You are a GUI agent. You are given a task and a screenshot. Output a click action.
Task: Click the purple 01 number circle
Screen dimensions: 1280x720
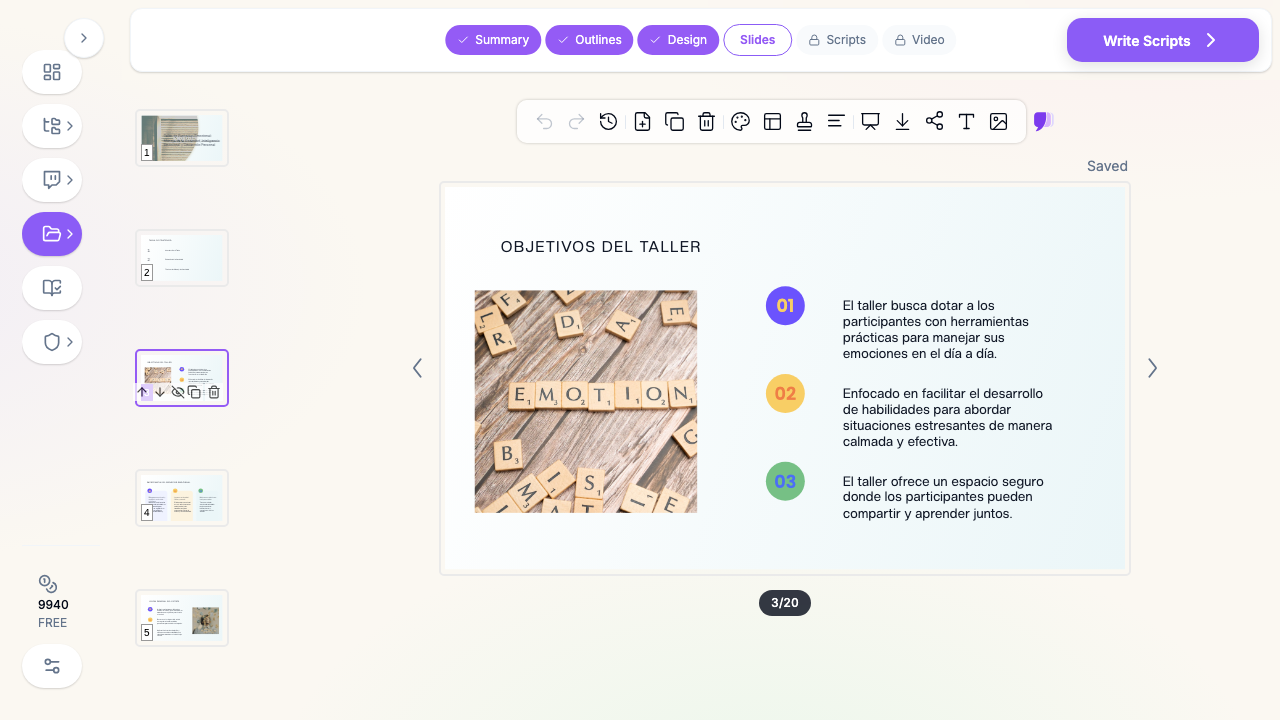785,306
